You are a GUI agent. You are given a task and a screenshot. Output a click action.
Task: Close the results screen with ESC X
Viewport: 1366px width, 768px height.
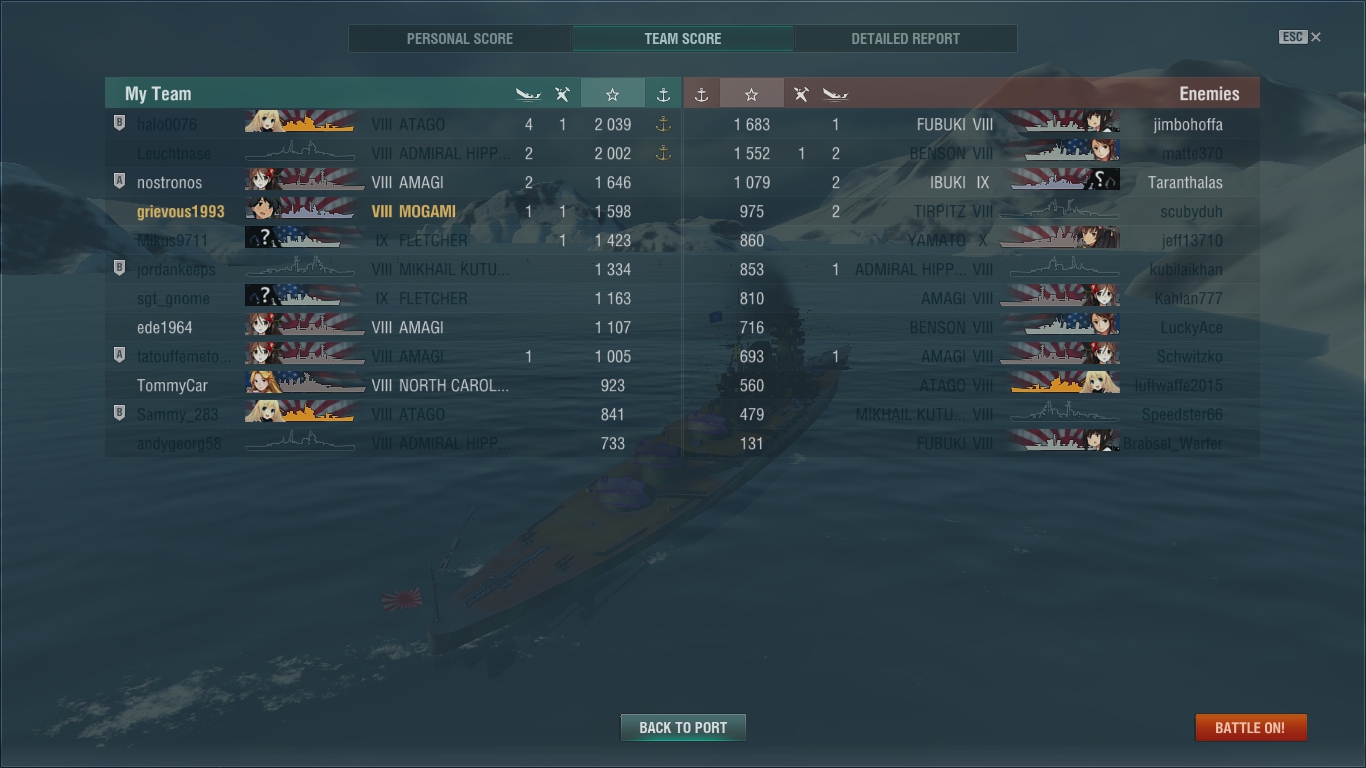coord(1300,37)
